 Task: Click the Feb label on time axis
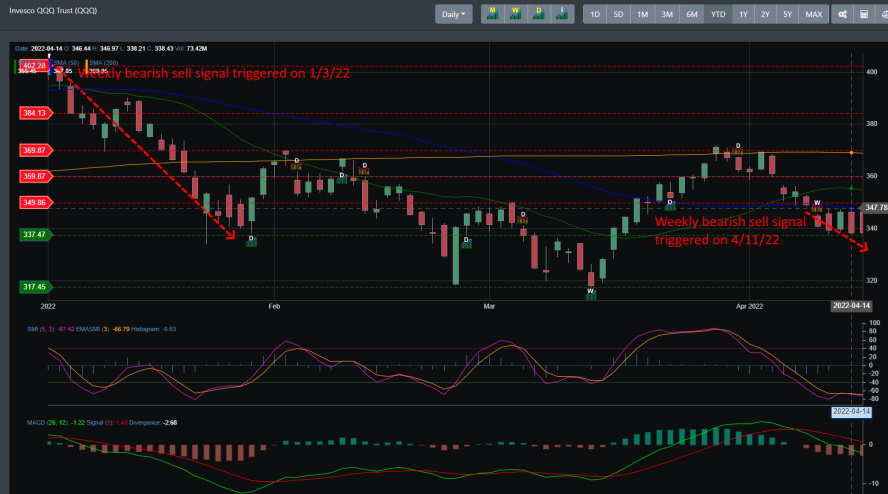[x=274, y=306]
